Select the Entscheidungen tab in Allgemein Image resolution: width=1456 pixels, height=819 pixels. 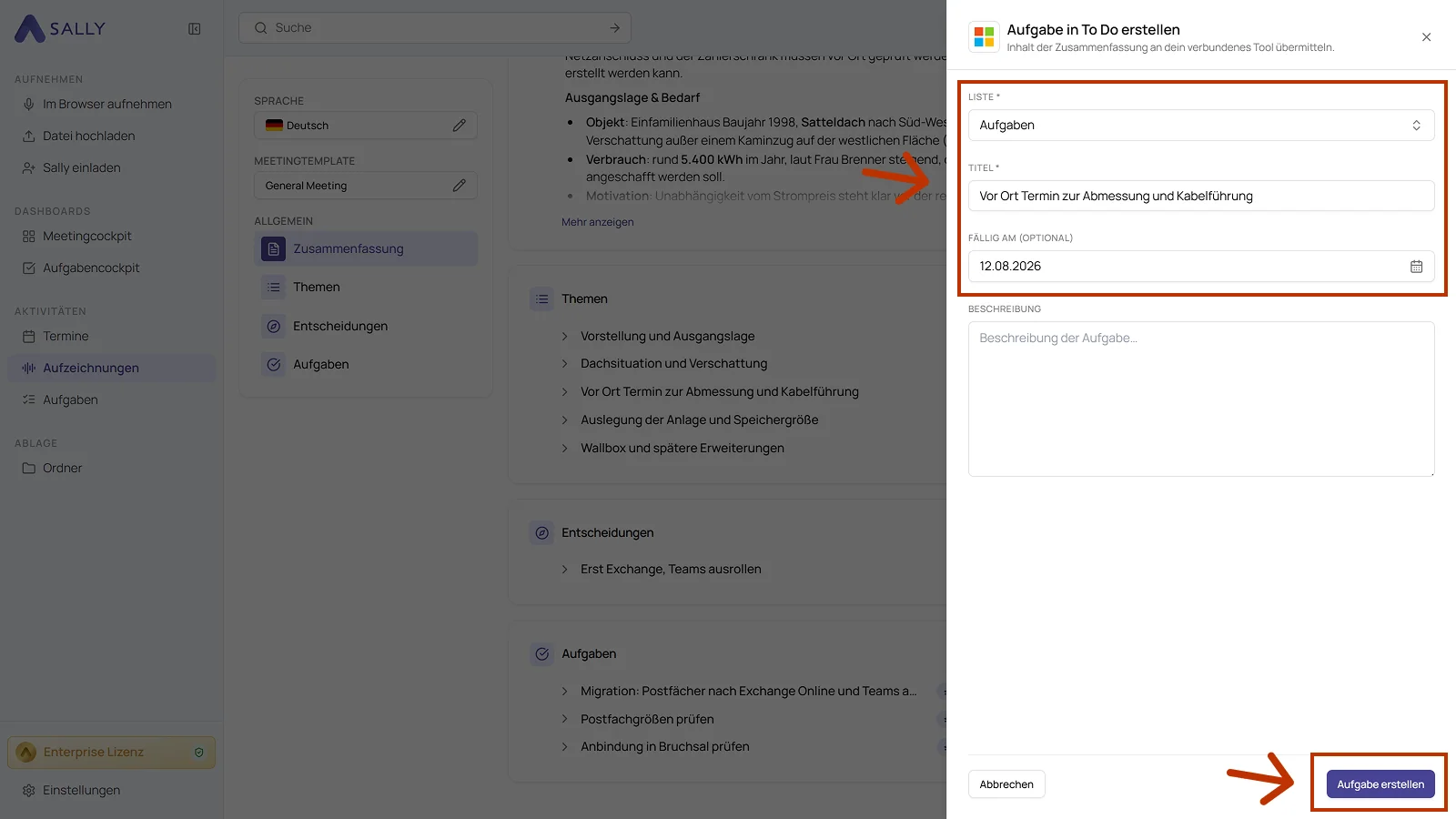tap(366, 326)
